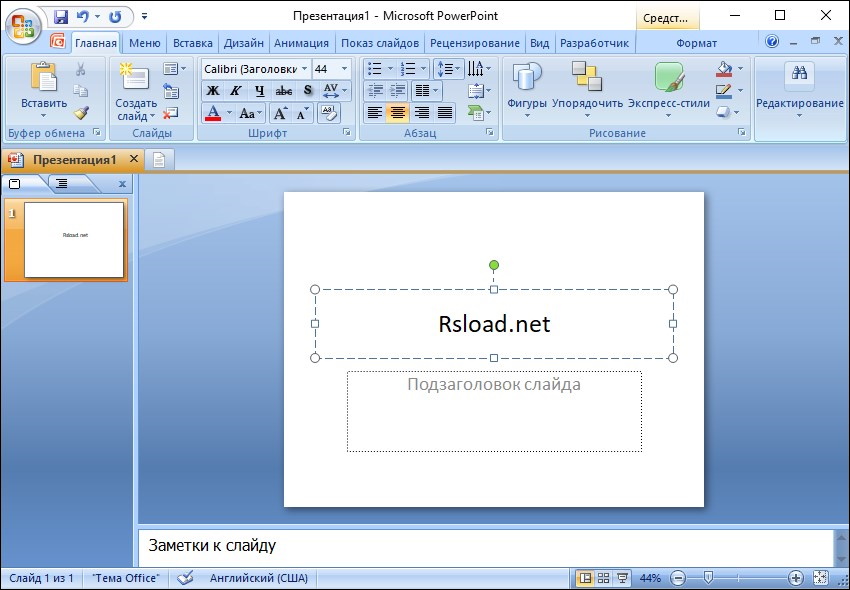The image size is (850, 590).
Task: Click the Упорядочить arrange icon
Action: pos(587,76)
